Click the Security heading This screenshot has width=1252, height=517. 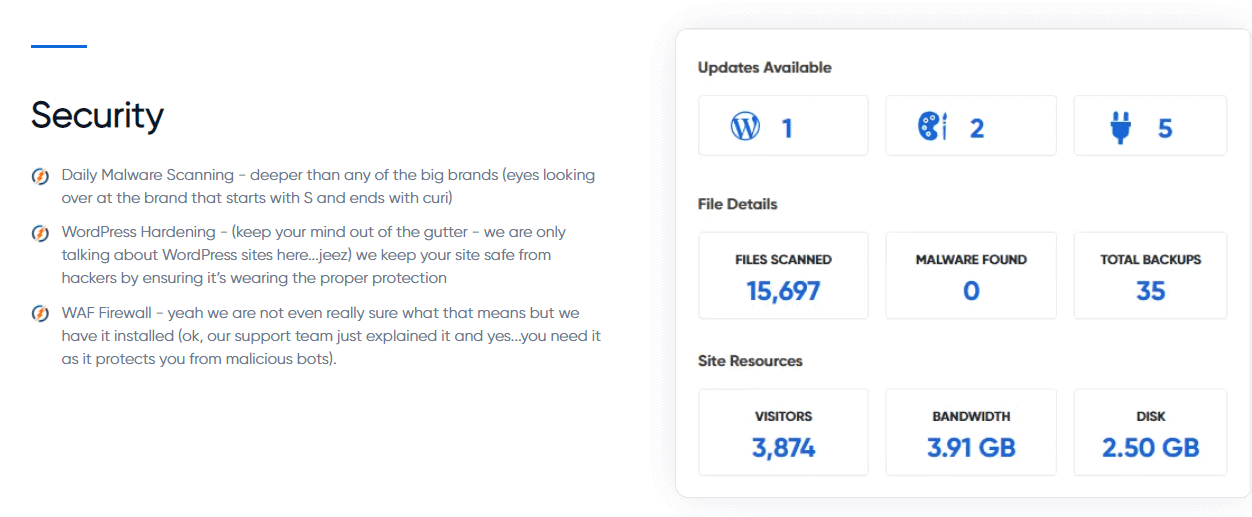(97, 115)
